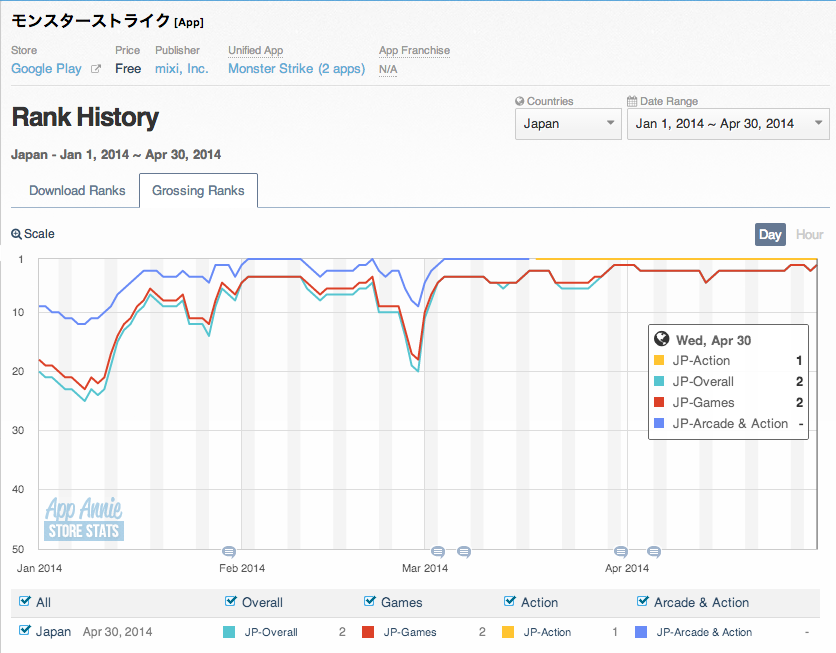Click the N/A app franchise value
The image size is (836, 653).
click(x=388, y=69)
